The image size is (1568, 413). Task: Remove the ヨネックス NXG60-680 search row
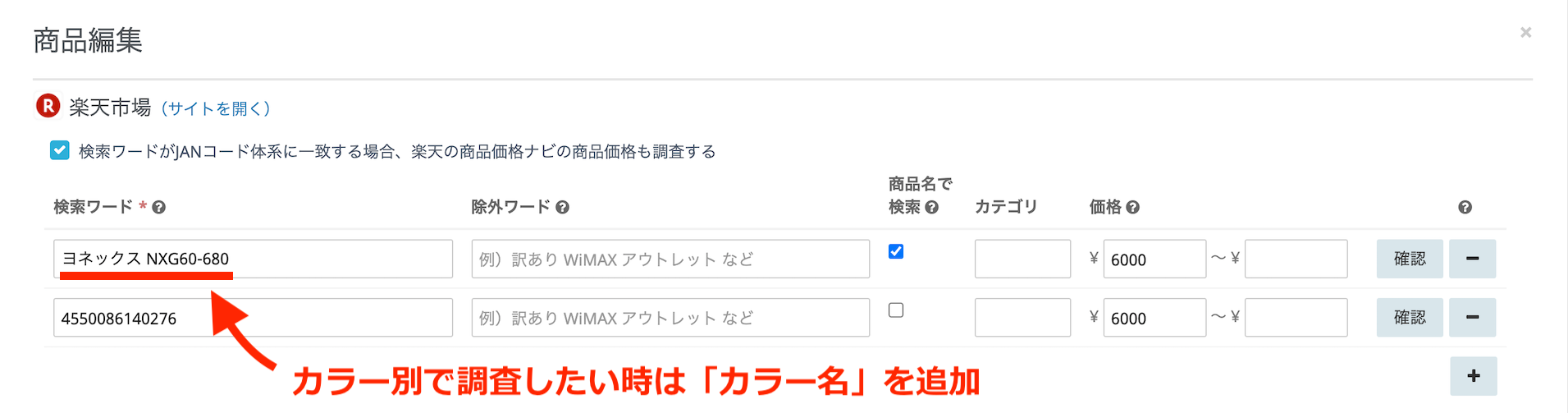[x=1472, y=259]
